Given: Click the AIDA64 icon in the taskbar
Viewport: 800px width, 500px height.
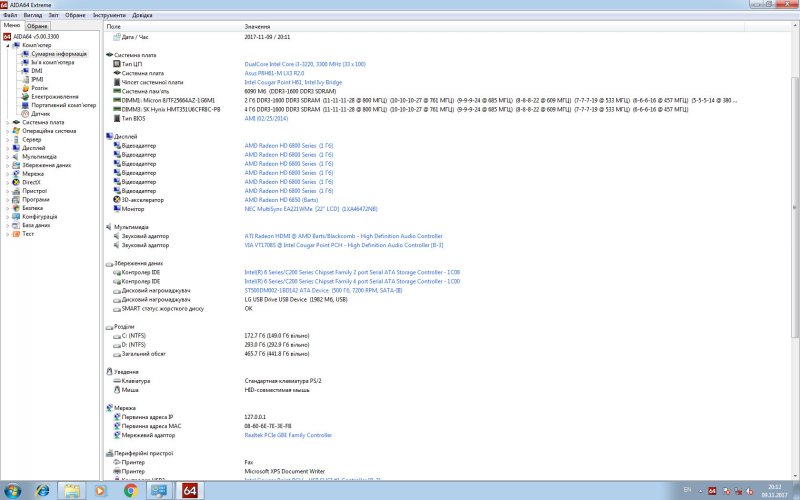Looking at the screenshot, I should point(187,490).
